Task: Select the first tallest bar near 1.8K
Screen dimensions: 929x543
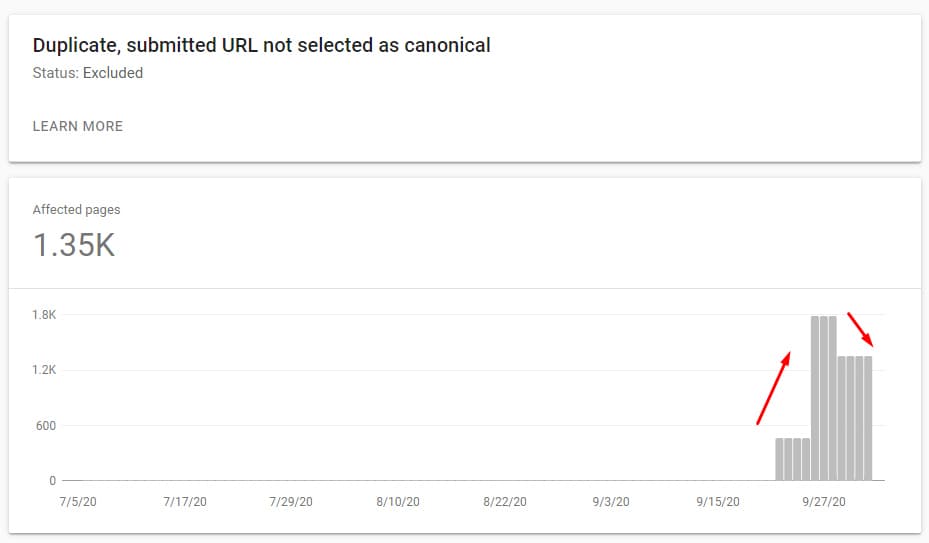Action: pos(815,398)
